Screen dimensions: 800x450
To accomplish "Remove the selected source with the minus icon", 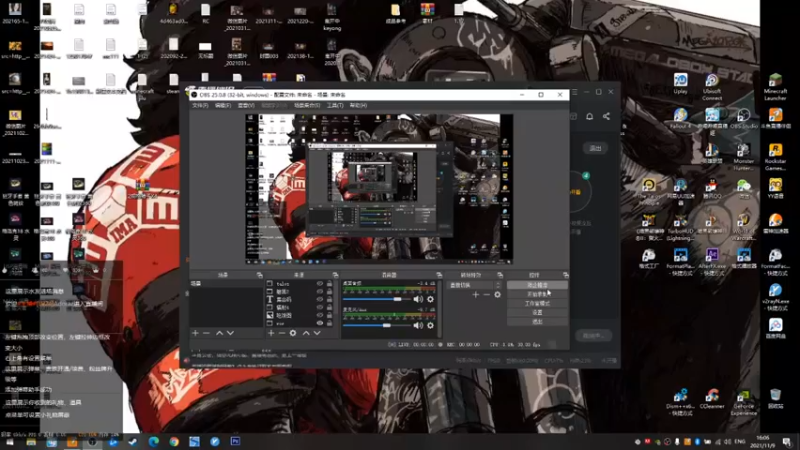I will tap(282, 333).
